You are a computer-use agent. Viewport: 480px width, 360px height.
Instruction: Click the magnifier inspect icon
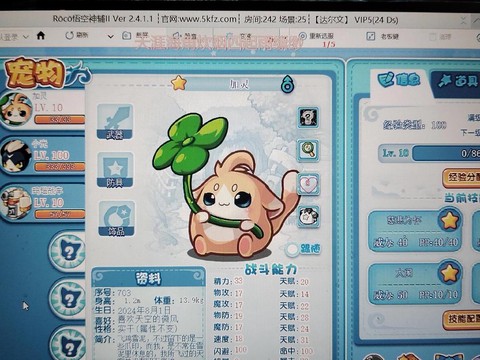click(308, 150)
